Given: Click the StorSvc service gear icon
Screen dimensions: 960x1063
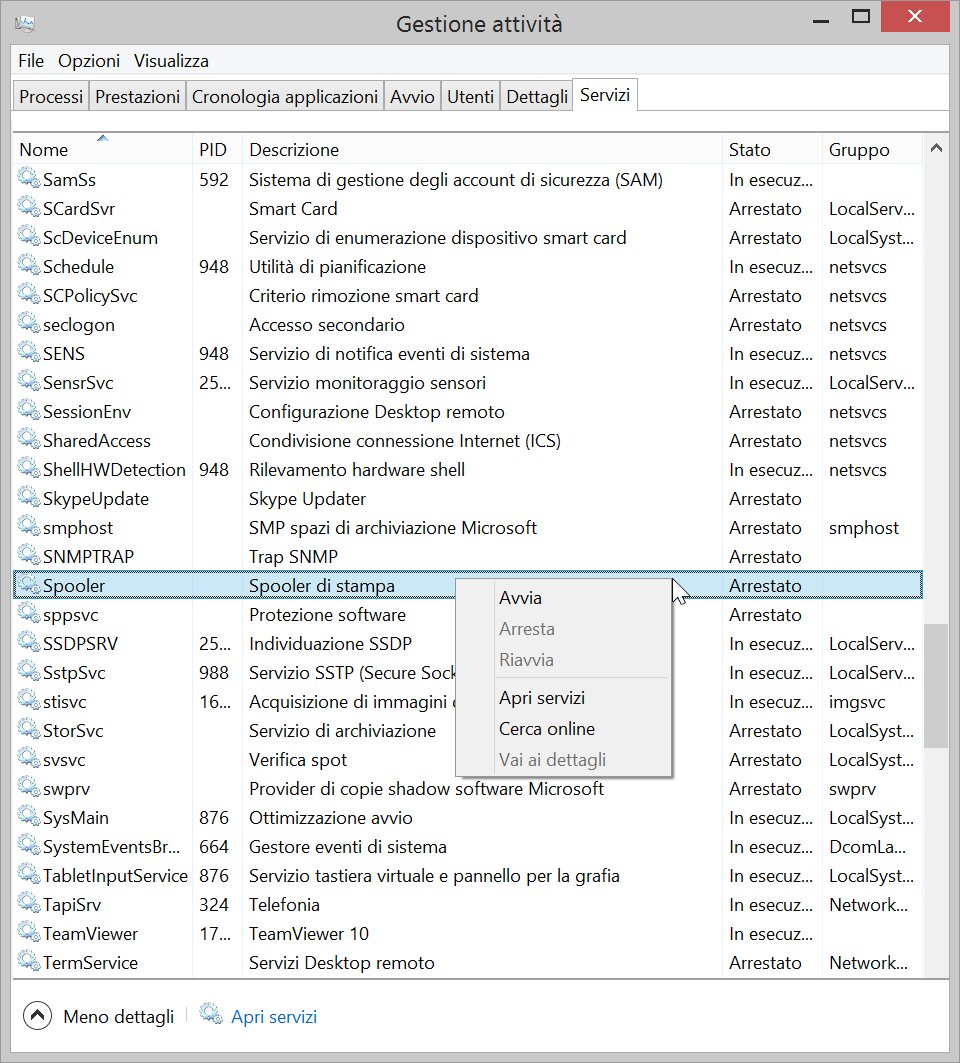Looking at the screenshot, I should point(28,729).
